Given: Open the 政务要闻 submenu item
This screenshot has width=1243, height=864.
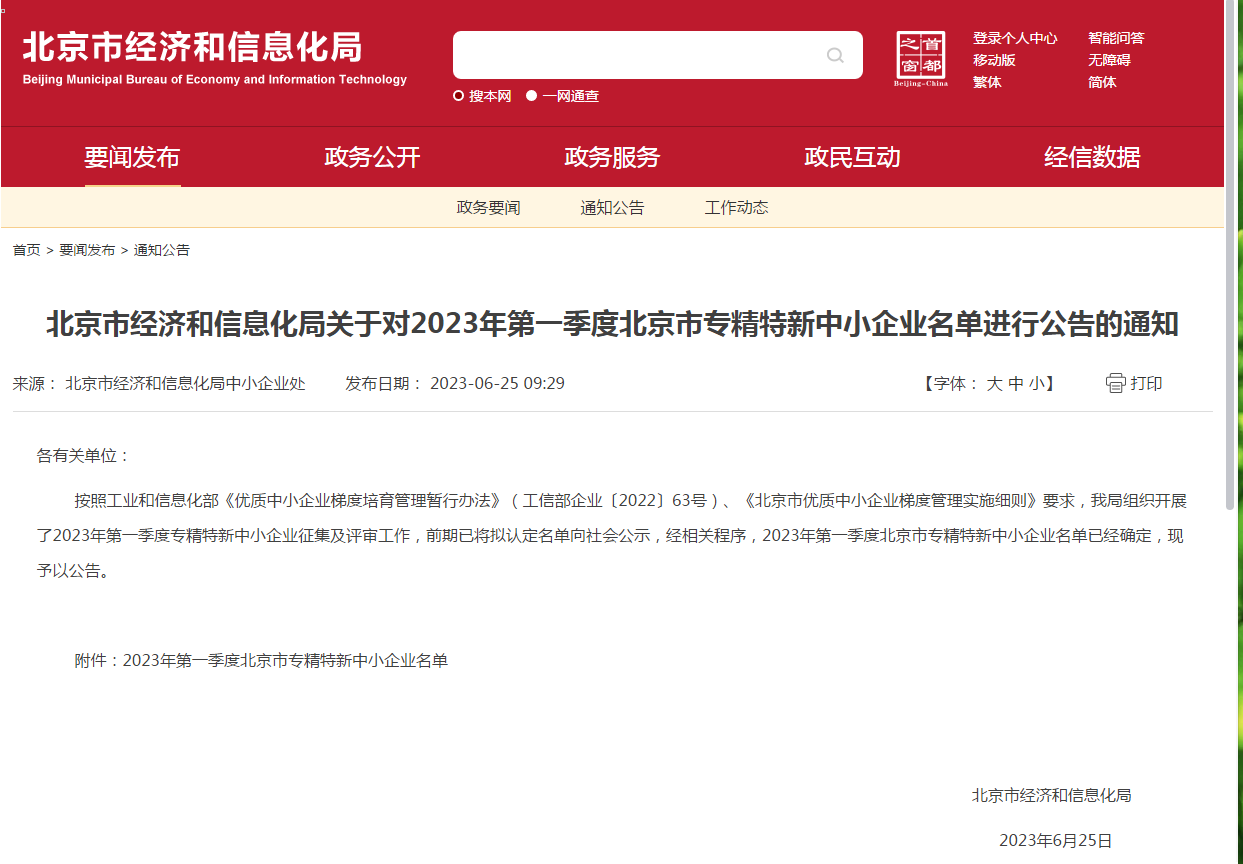Looking at the screenshot, I should click(x=489, y=208).
